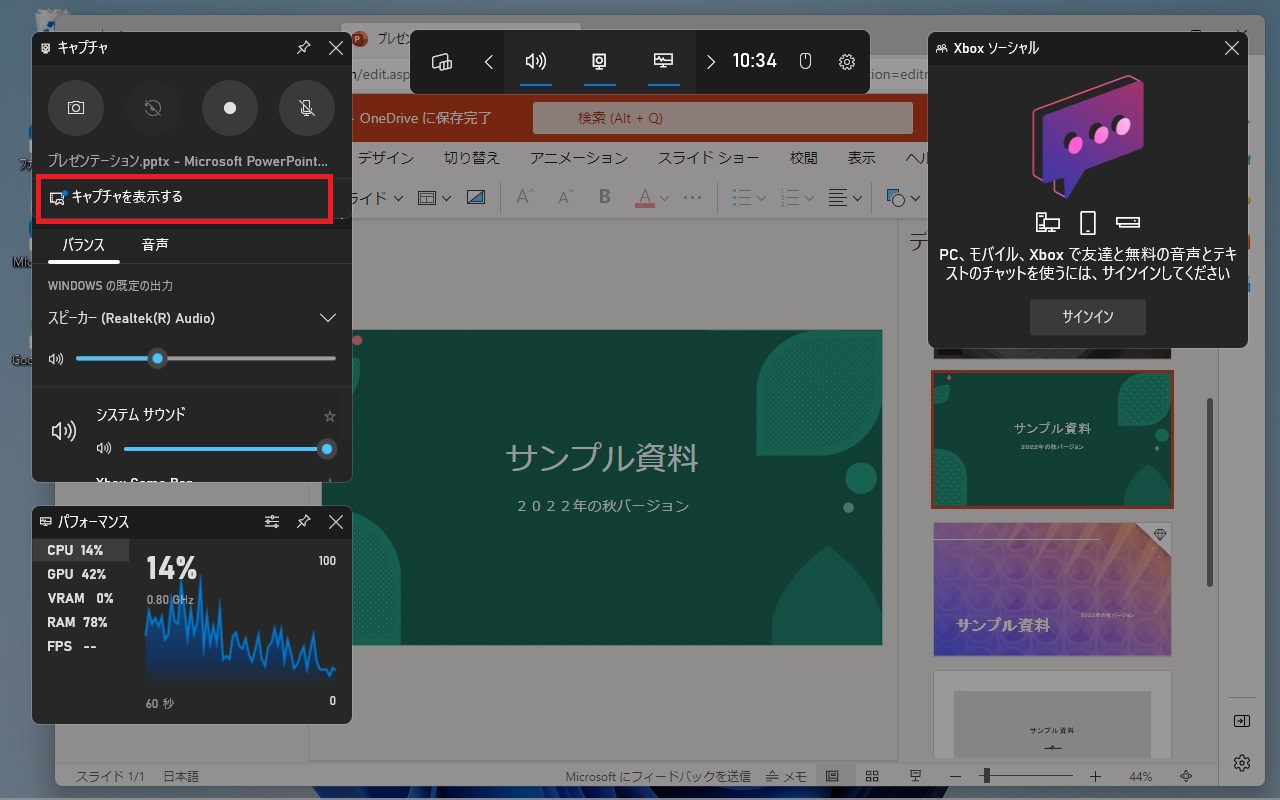Open PowerPoint side pane gear icon
The height and width of the screenshot is (800, 1280).
click(1242, 763)
